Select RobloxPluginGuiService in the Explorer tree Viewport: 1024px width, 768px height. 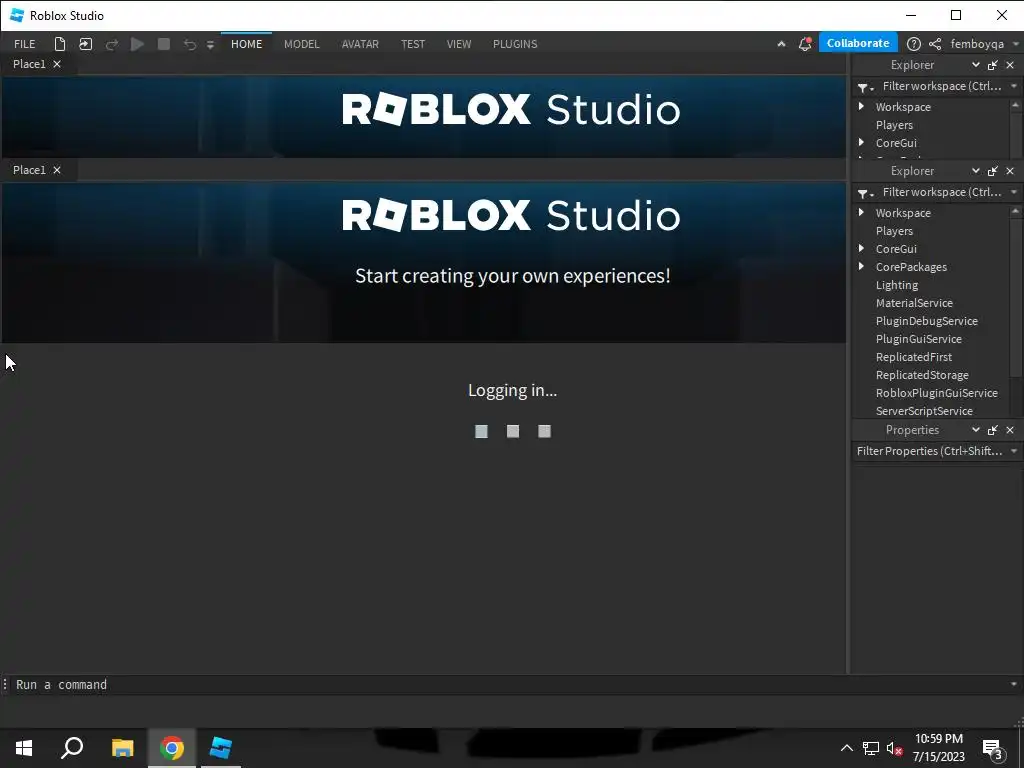pos(936,393)
